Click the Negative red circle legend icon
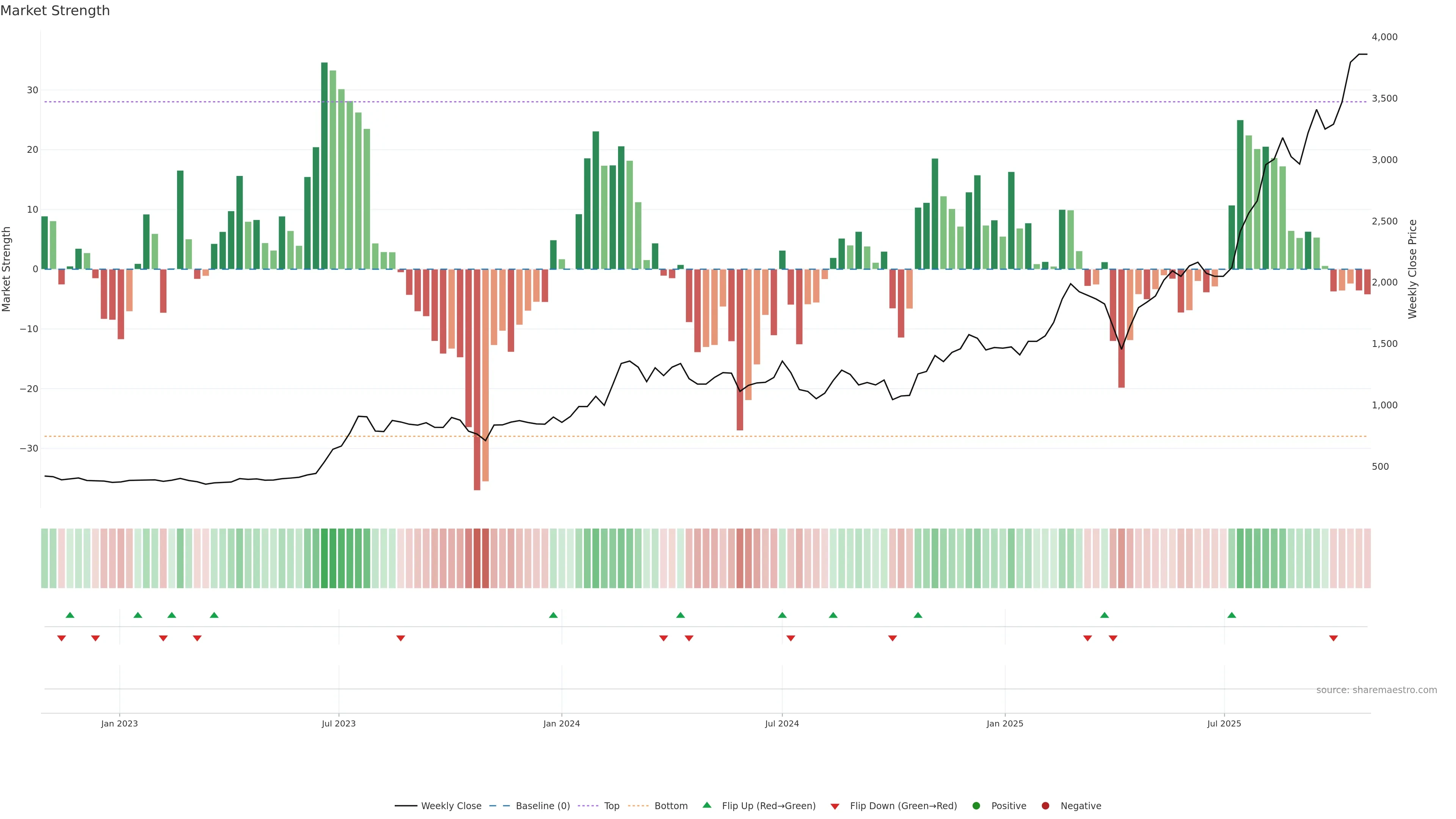 pos(1045,805)
